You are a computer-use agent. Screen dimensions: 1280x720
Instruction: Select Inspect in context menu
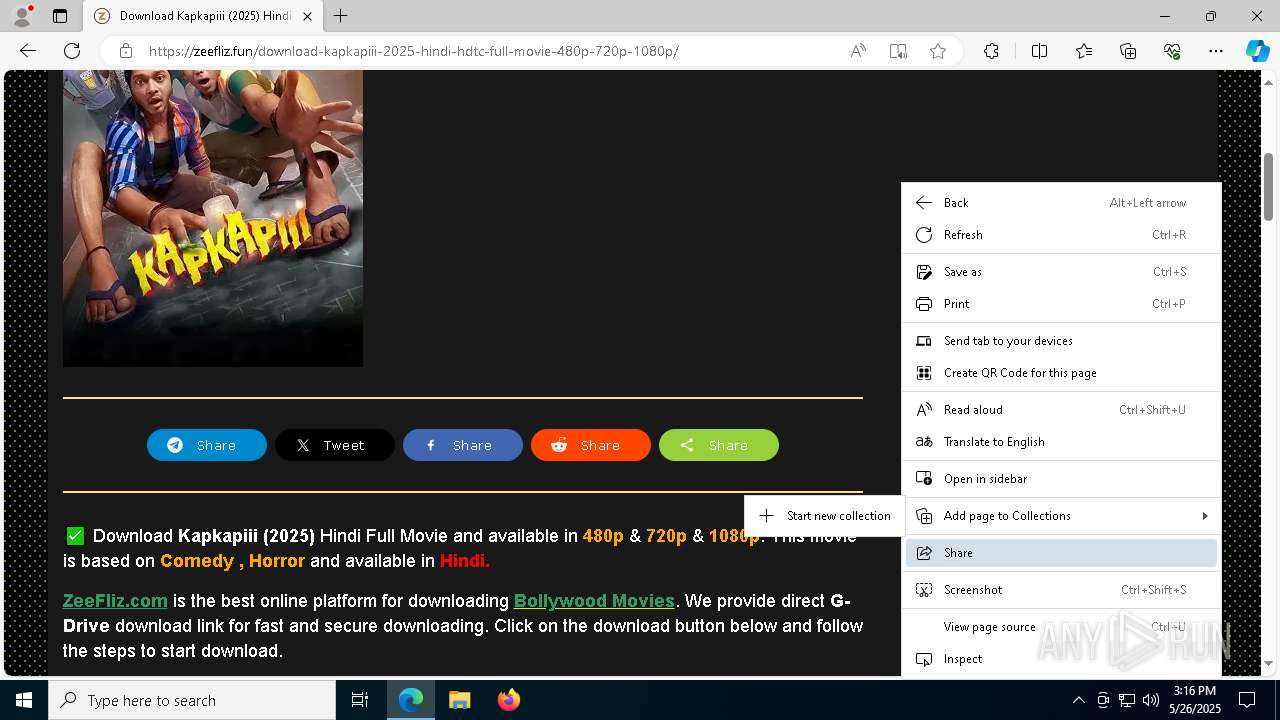[1061, 659]
